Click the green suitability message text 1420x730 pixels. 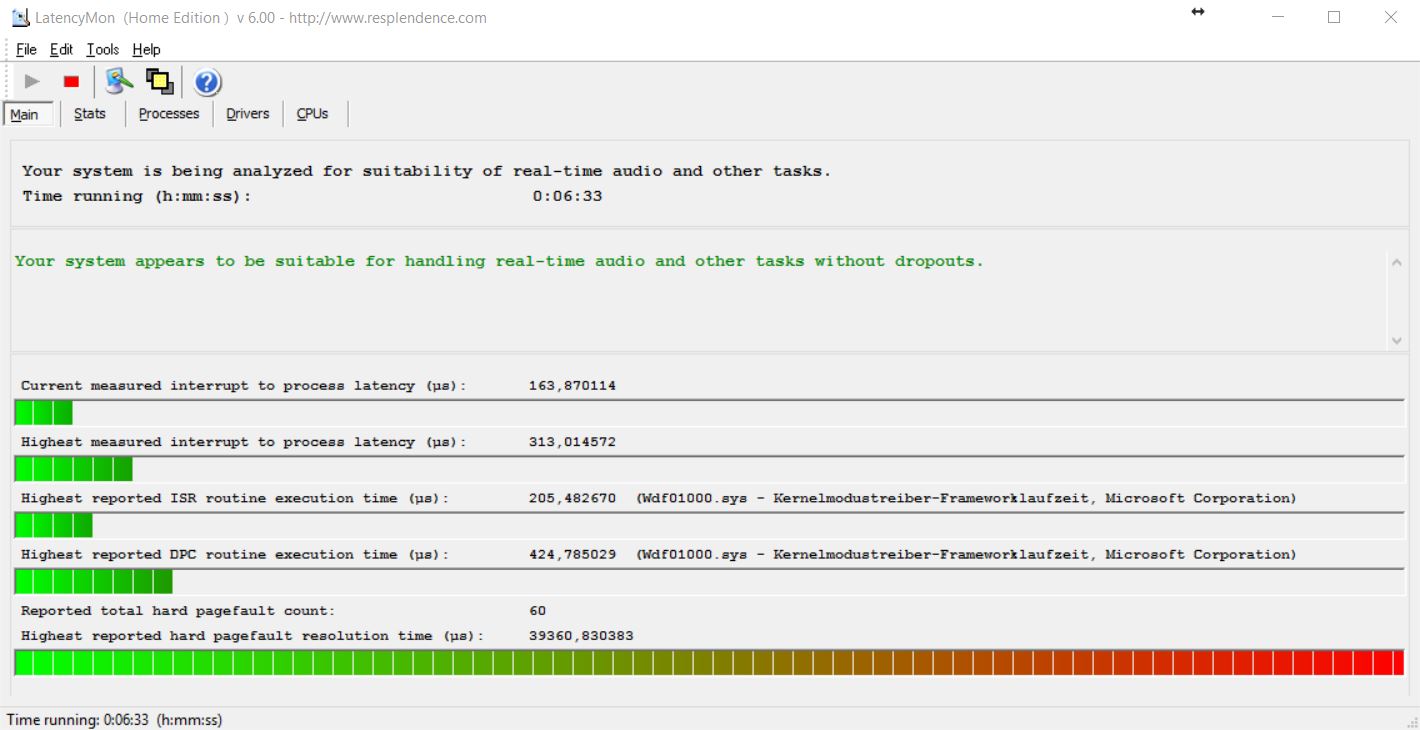click(x=499, y=261)
